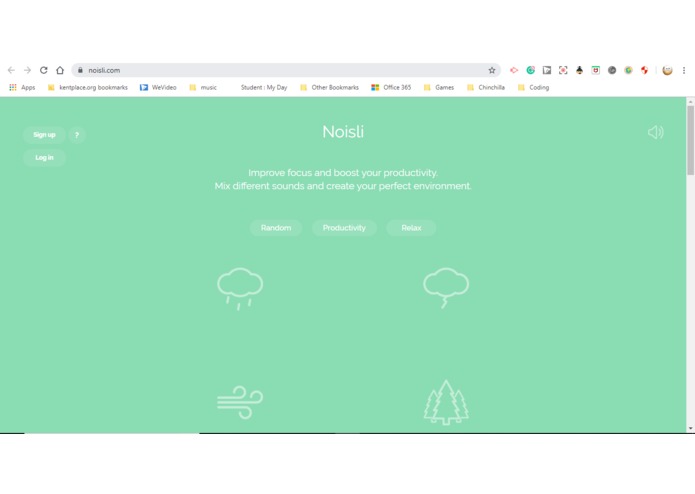Play the forest pine trees sound icon

coord(446,402)
